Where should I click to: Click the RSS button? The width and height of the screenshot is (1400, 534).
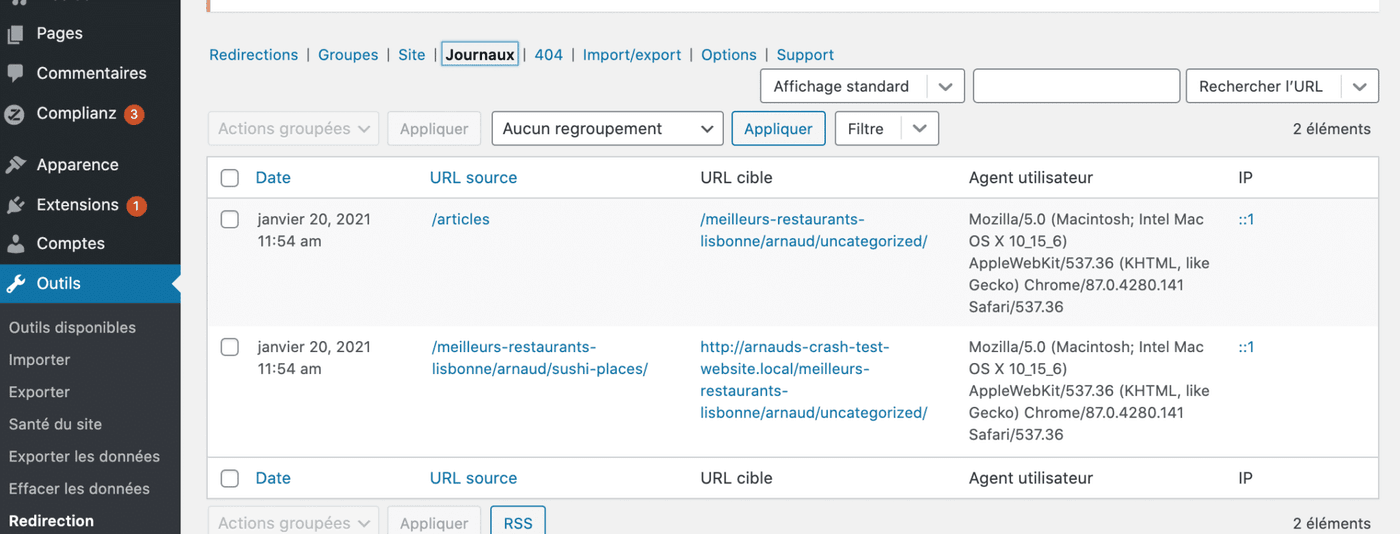[x=517, y=522]
